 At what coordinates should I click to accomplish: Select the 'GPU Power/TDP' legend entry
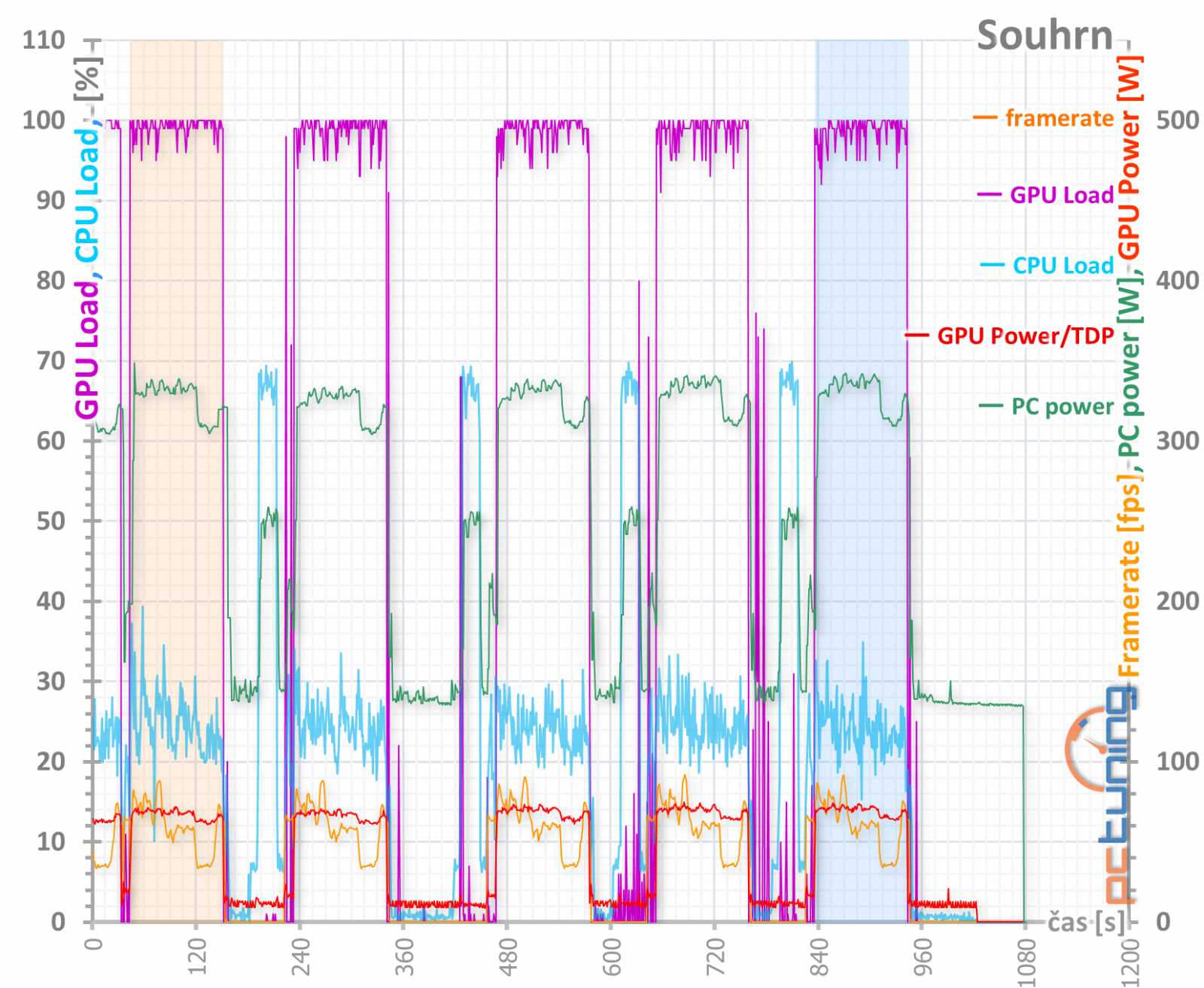[x=1025, y=336]
